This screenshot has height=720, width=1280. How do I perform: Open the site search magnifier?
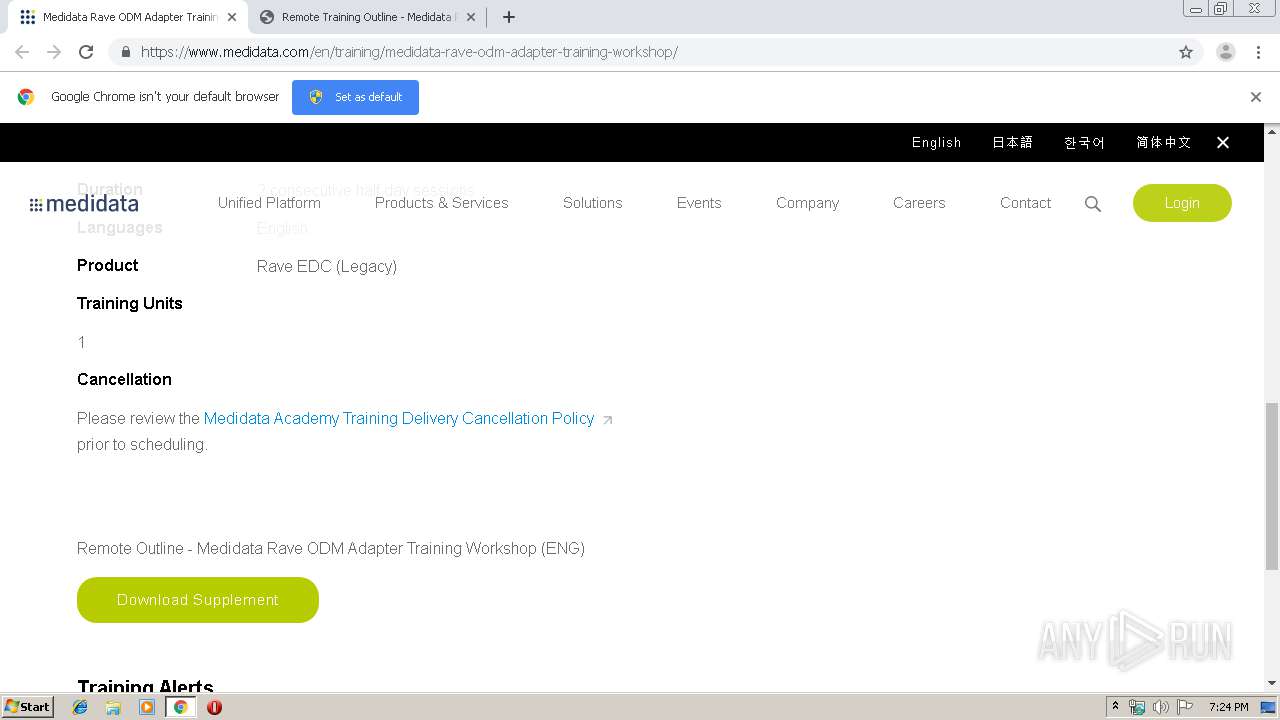point(1093,204)
